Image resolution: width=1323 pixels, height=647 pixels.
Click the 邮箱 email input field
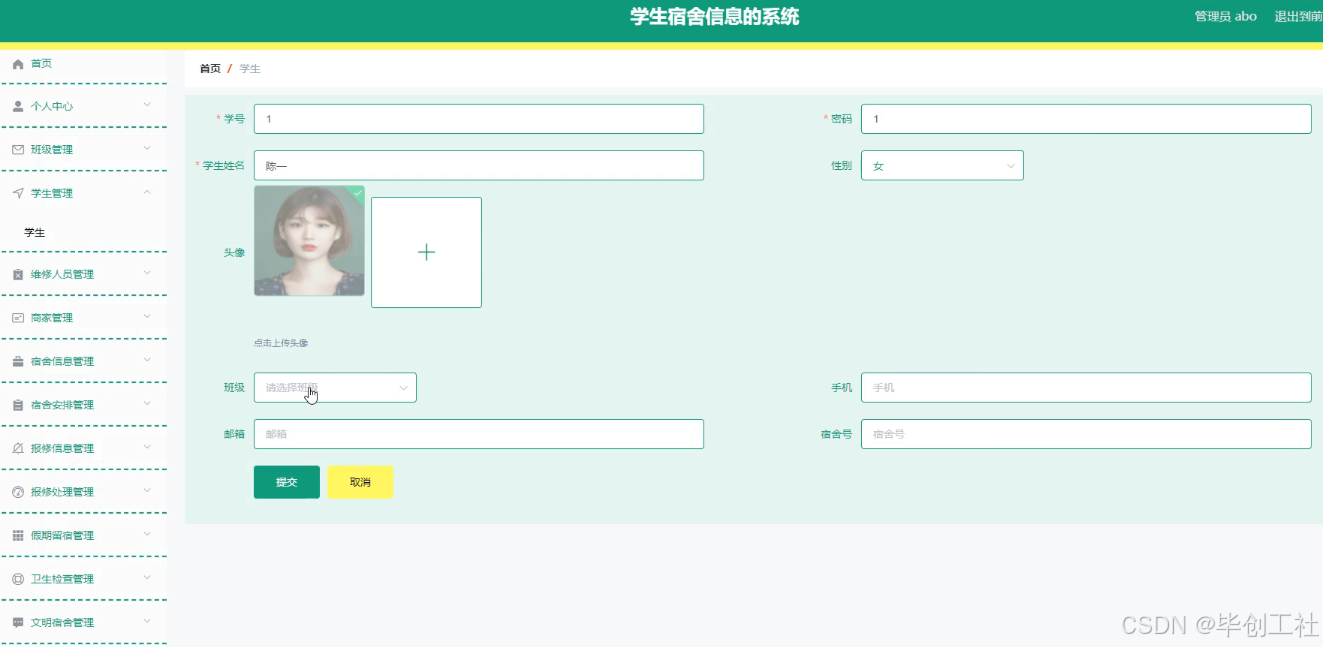pyautogui.click(x=478, y=433)
